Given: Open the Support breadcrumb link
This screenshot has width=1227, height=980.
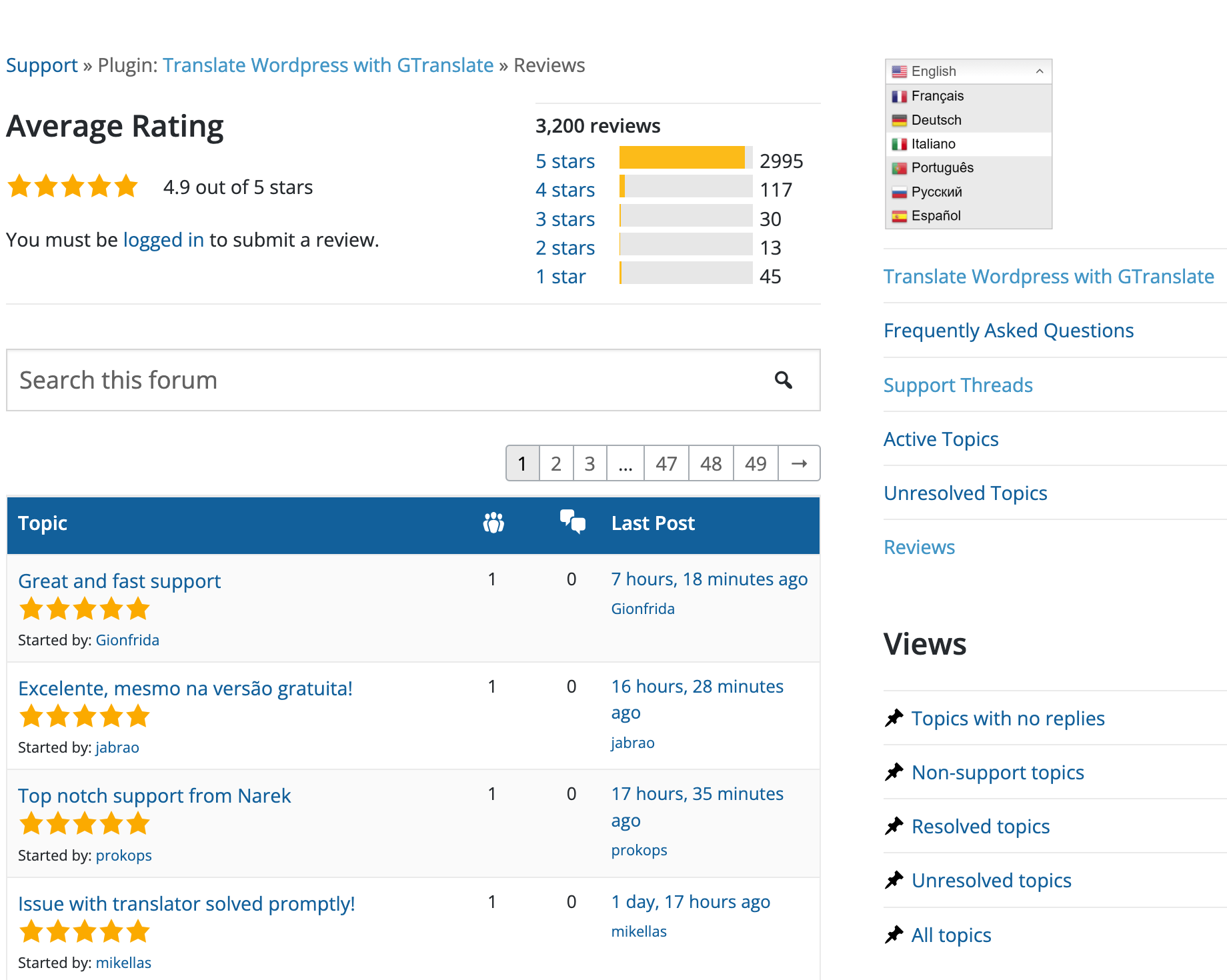Looking at the screenshot, I should click(42, 65).
